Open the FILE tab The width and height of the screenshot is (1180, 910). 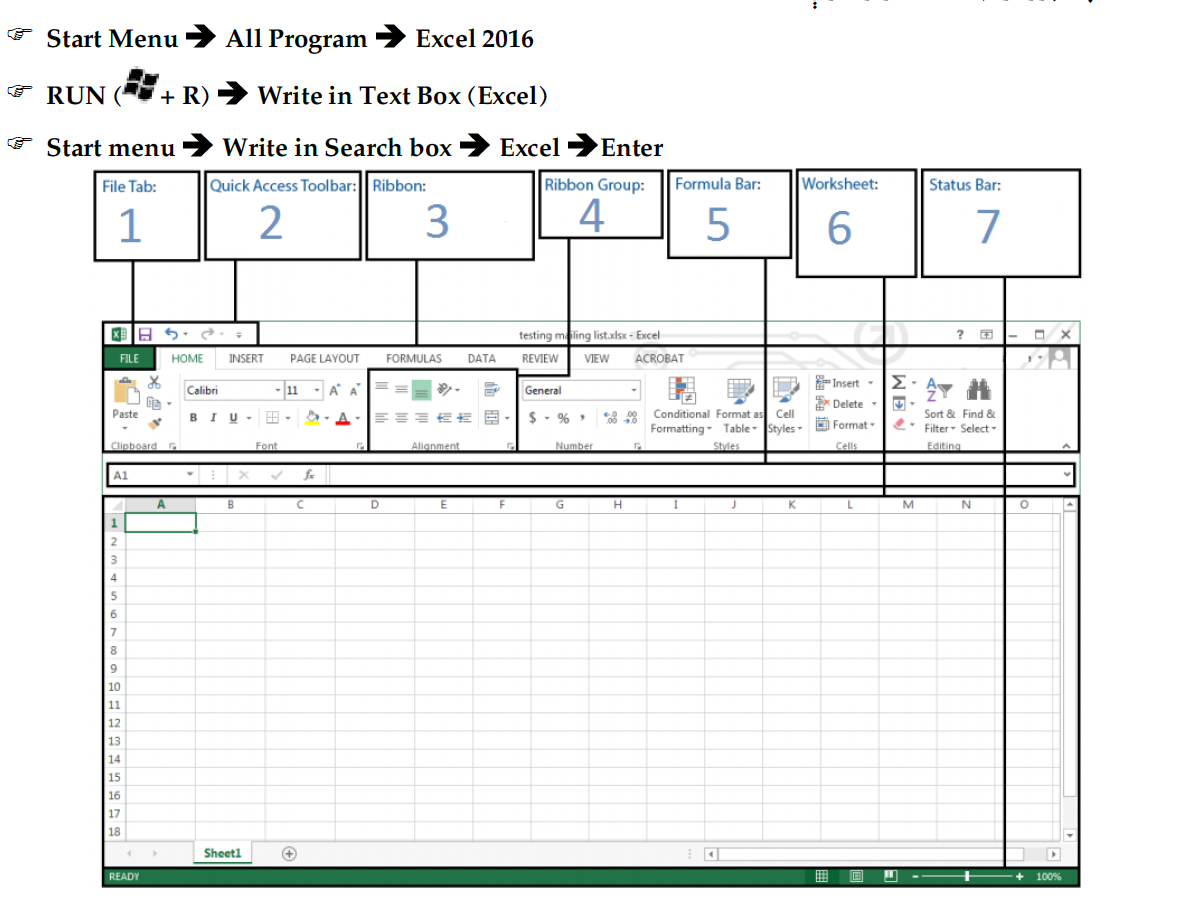129,358
